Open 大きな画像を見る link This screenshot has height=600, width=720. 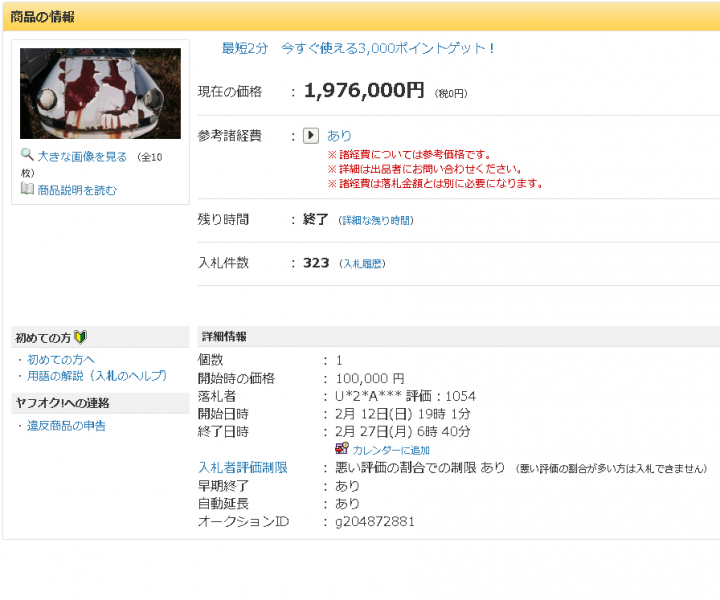coord(82,157)
